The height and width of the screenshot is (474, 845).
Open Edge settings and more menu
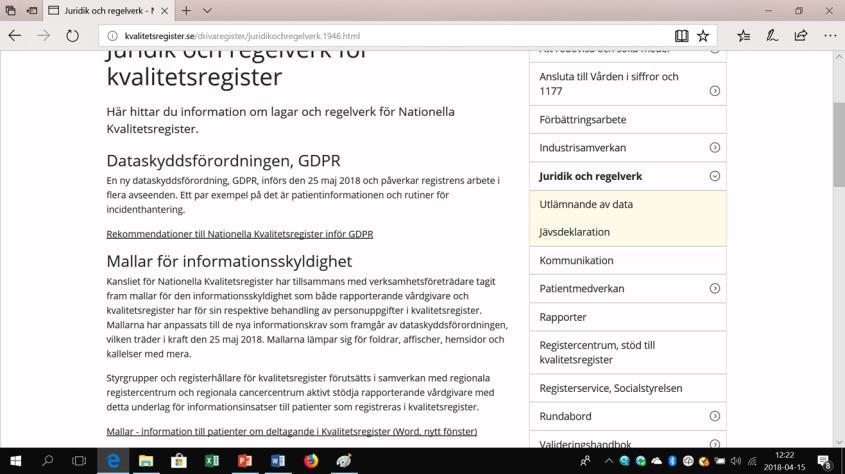[x=830, y=36]
